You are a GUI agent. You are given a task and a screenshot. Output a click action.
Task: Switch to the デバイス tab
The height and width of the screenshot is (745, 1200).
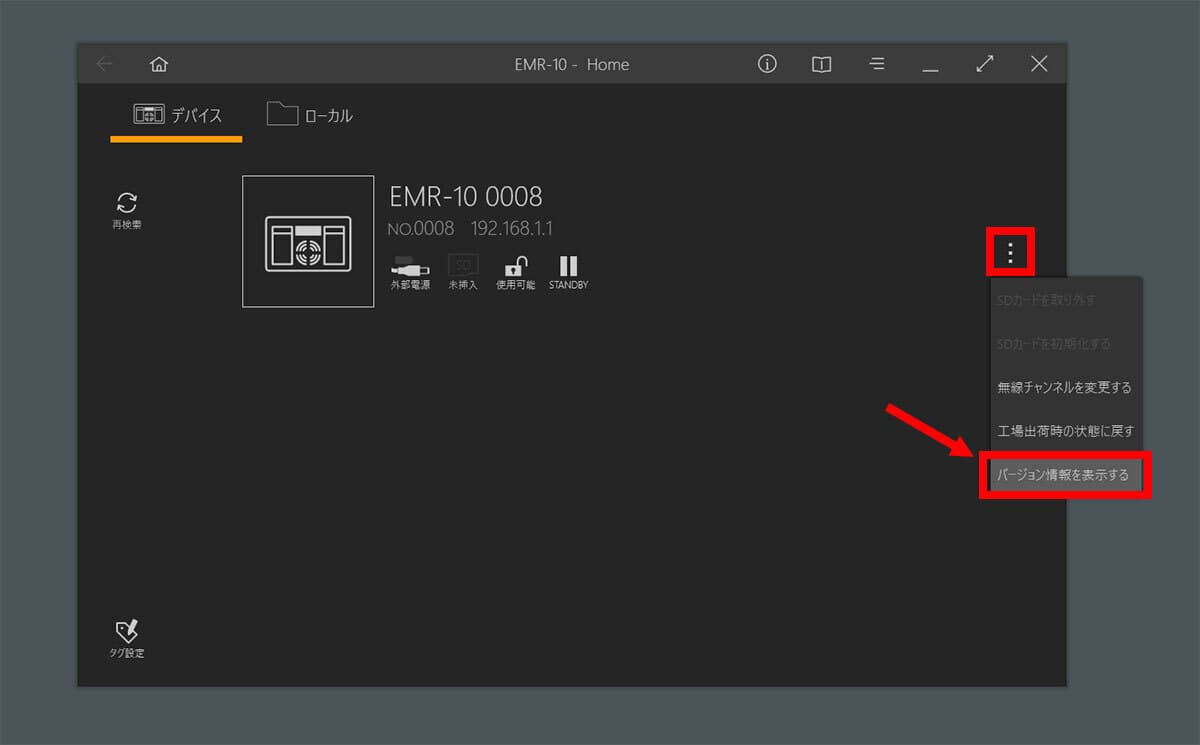point(177,116)
